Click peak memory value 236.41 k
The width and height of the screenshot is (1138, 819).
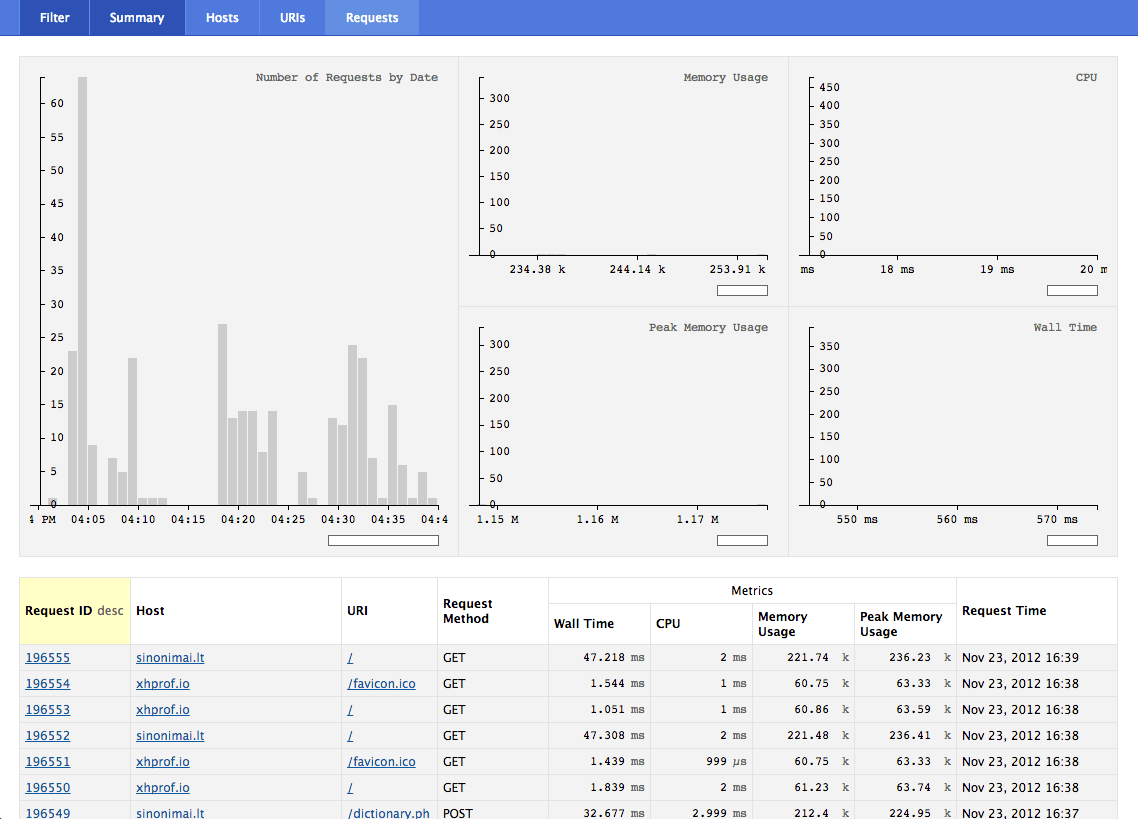coord(920,736)
